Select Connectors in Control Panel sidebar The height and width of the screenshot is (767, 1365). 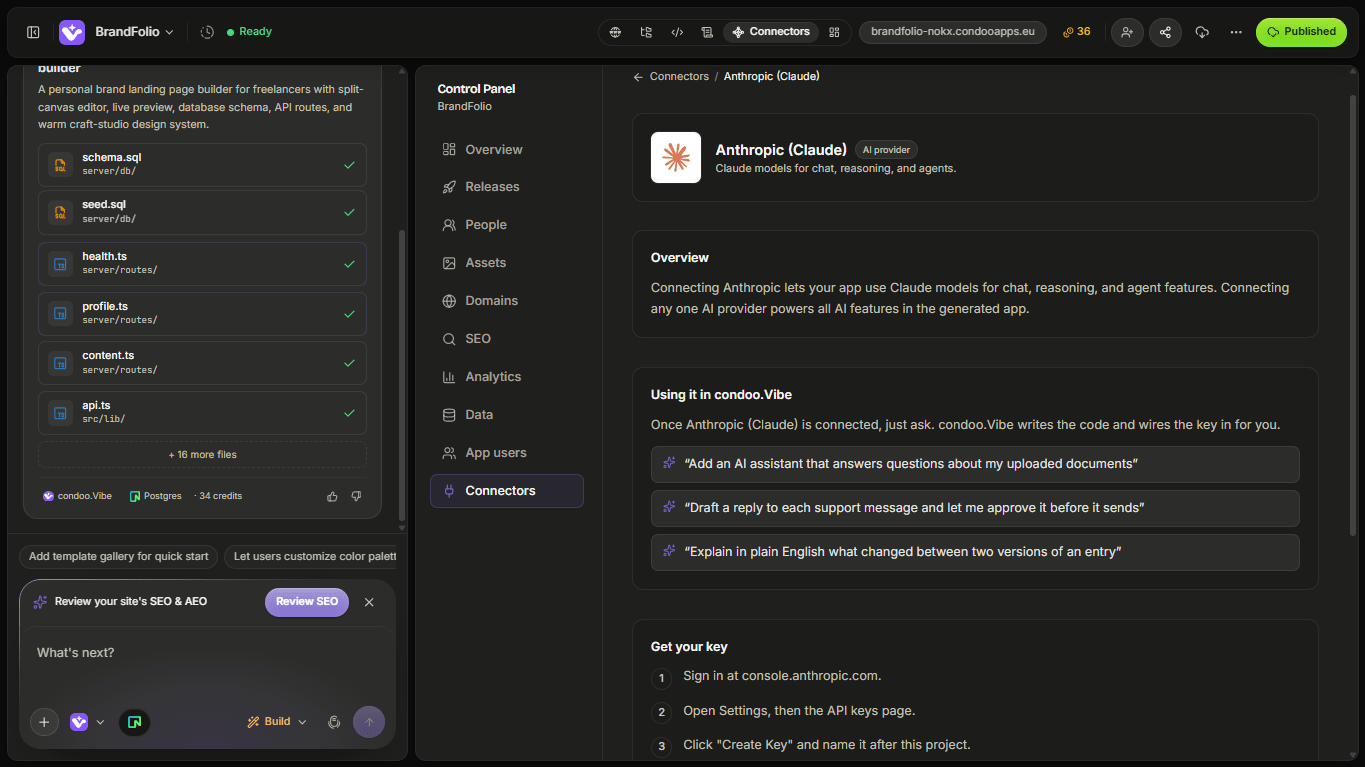[x=507, y=491]
